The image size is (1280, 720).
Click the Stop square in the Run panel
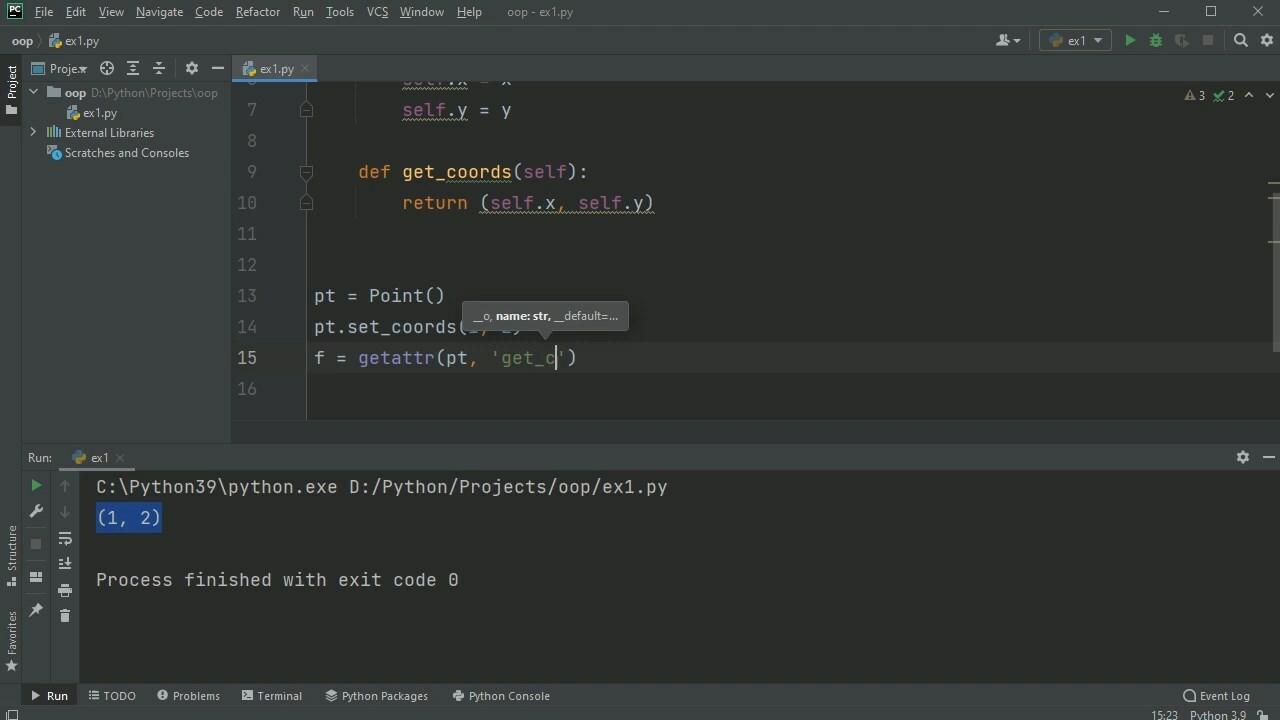36,543
